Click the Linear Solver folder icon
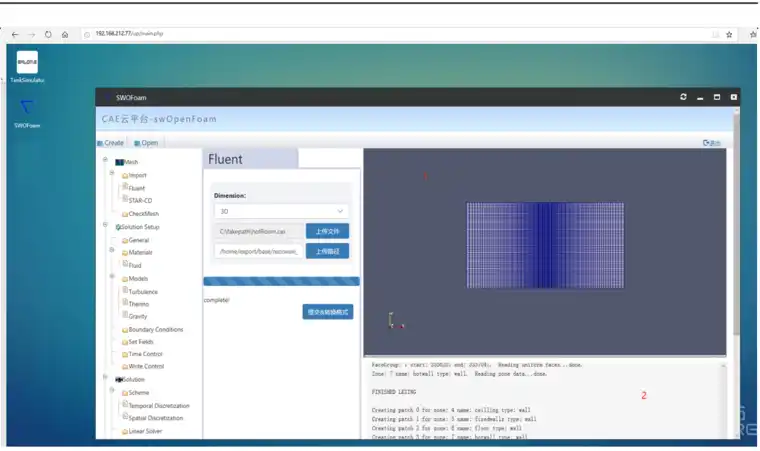This screenshot has width=760, height=451. coord(125,431)
